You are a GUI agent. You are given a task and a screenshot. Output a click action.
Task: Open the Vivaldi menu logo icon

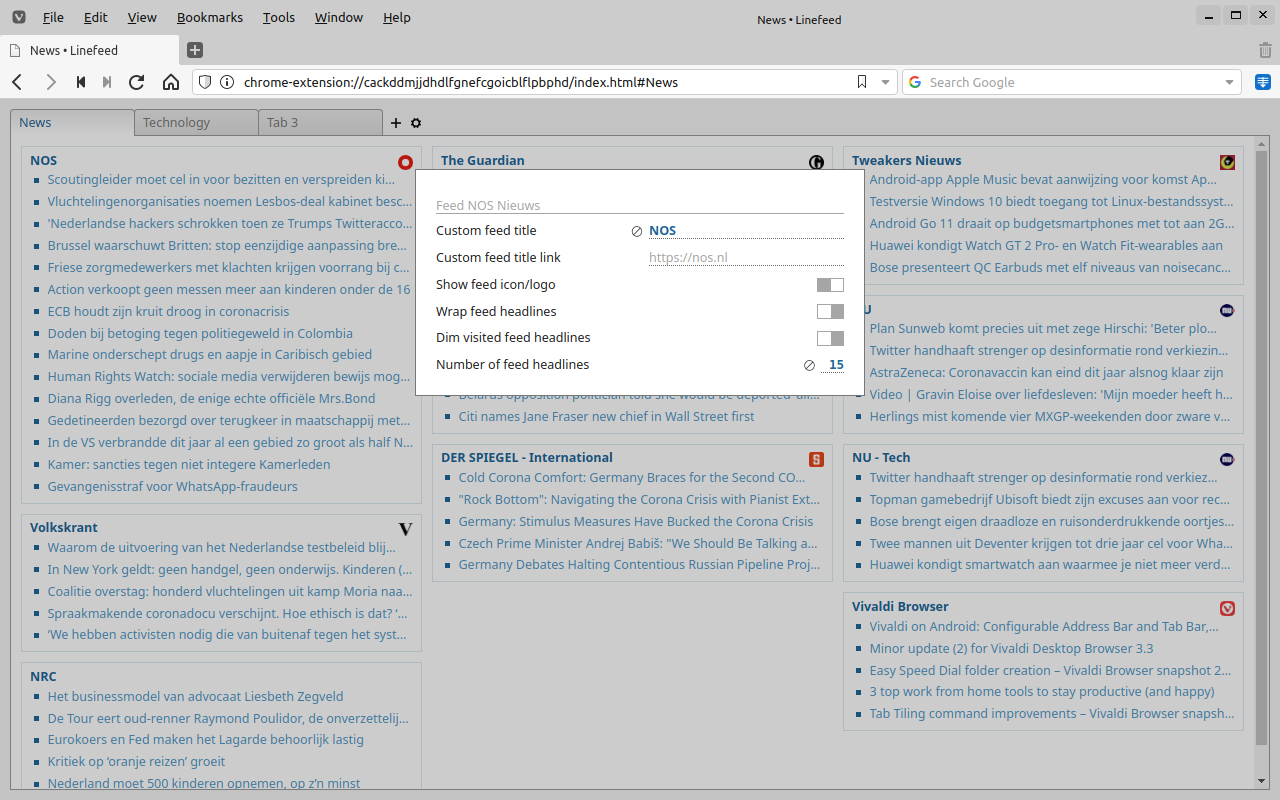point(18,17)
